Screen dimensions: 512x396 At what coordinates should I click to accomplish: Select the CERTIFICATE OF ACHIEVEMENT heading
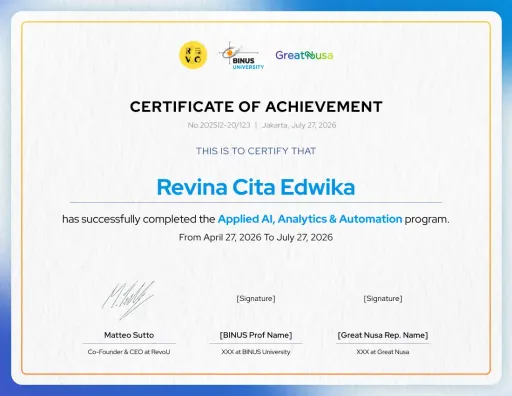tap(256, 107)
